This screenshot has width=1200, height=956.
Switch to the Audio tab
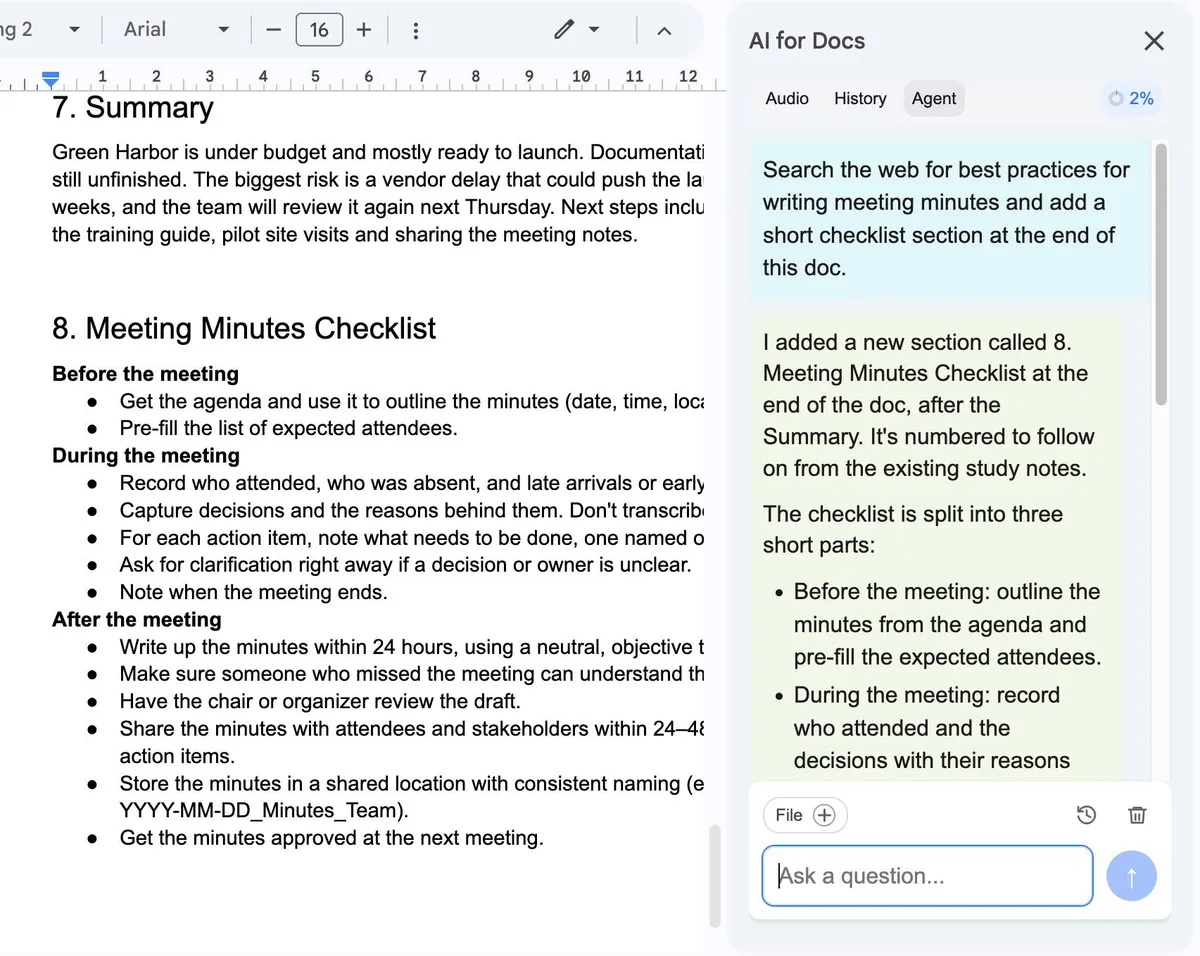pyautogui.click(x=787, y=98)
